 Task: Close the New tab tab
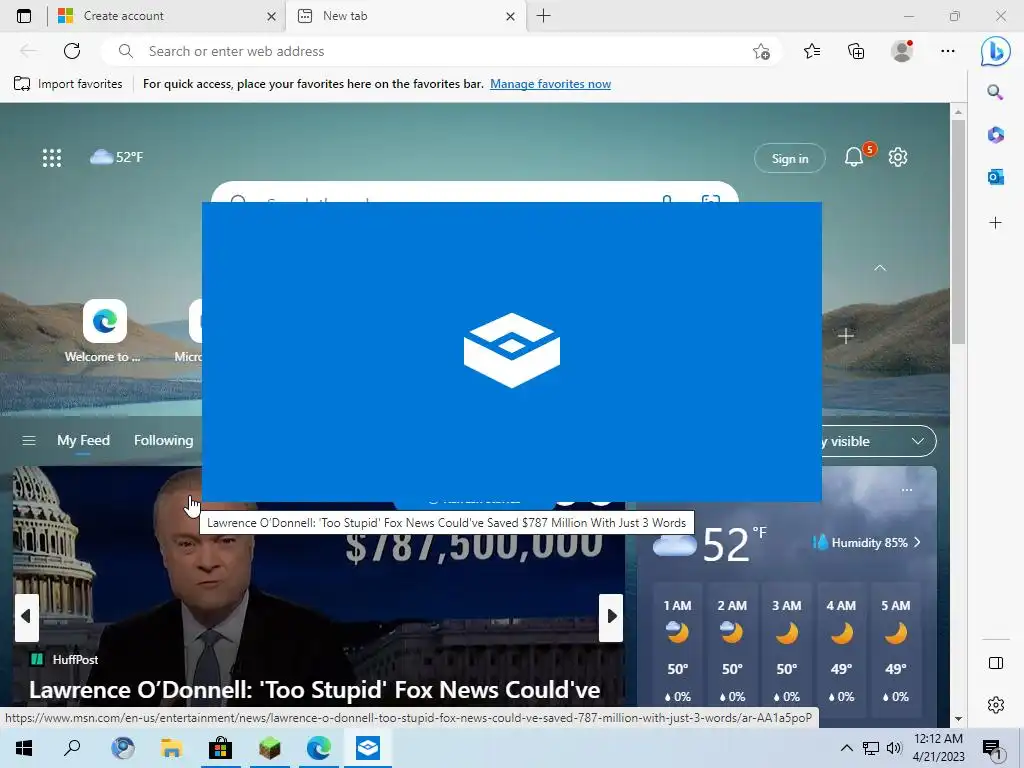[511, 16]
